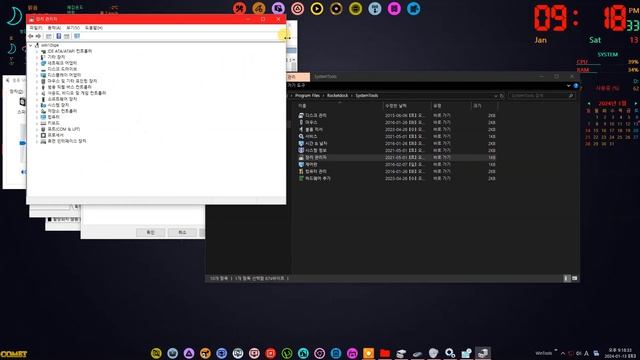Sort by the 수정한 날짜 column header
Screen dimensions: 640x360
tap(407, 106)
